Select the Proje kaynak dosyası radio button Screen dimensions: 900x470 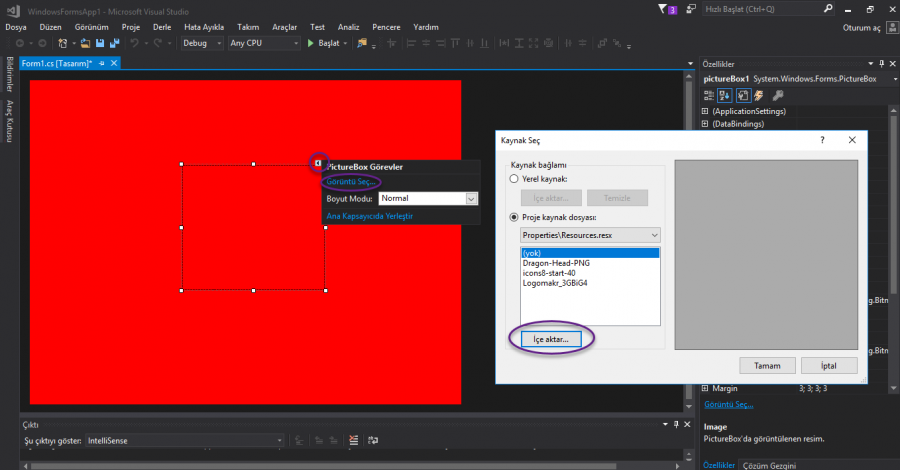tap(514, 217)
